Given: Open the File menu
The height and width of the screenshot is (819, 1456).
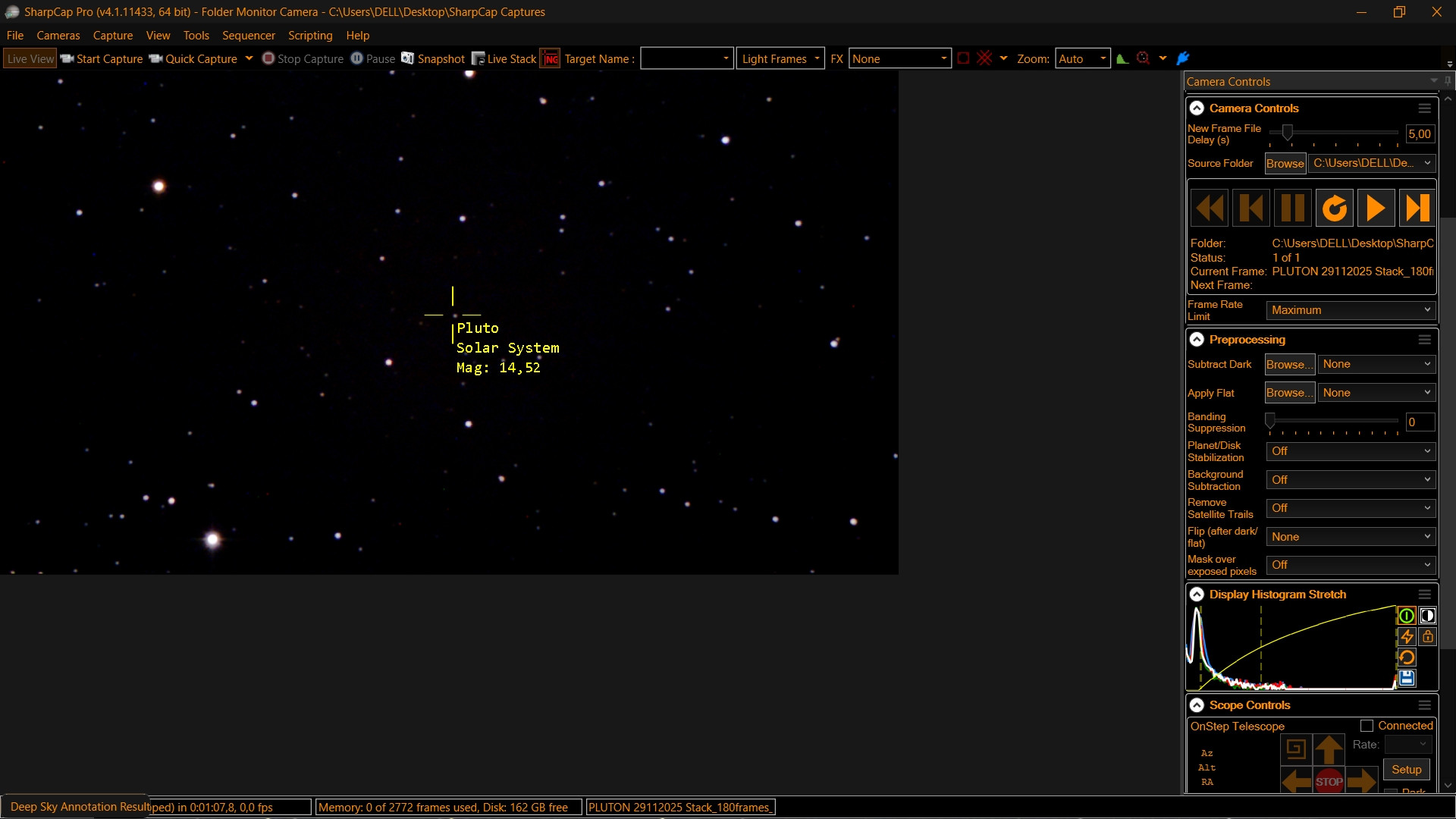Looking at the screenshot, I should 15,36.
